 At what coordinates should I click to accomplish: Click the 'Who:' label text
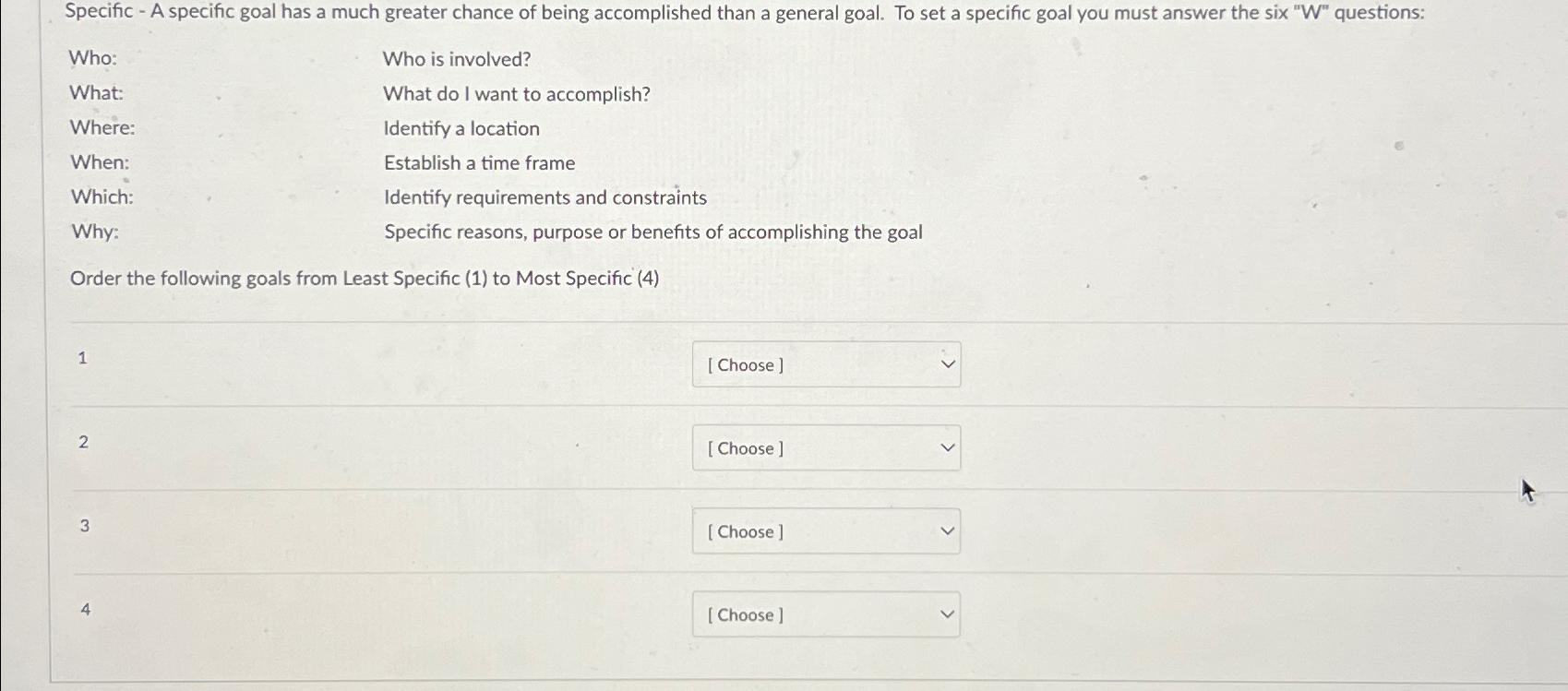[x=92, y=58]
